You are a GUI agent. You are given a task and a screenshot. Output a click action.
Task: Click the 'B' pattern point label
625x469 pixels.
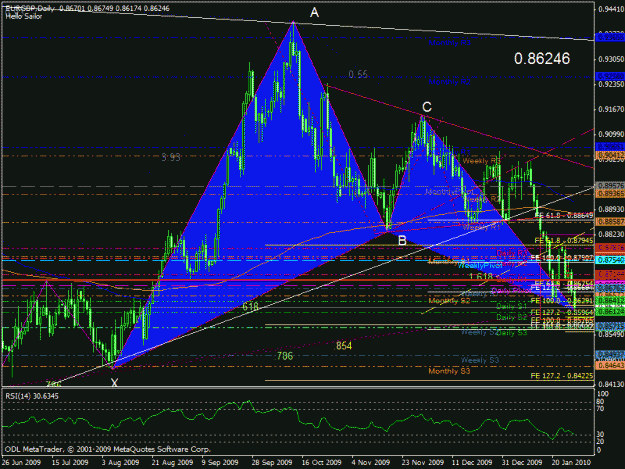402,241
